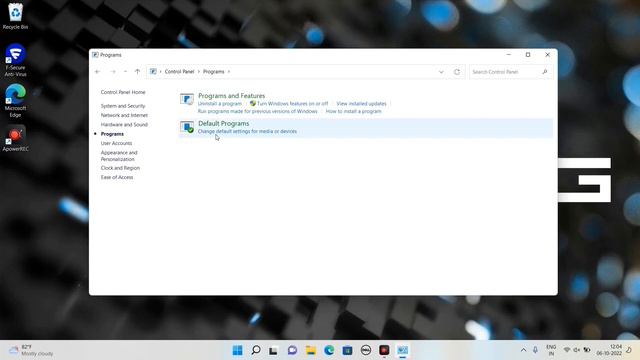Open taskbar Search

(x=256, y=350)
